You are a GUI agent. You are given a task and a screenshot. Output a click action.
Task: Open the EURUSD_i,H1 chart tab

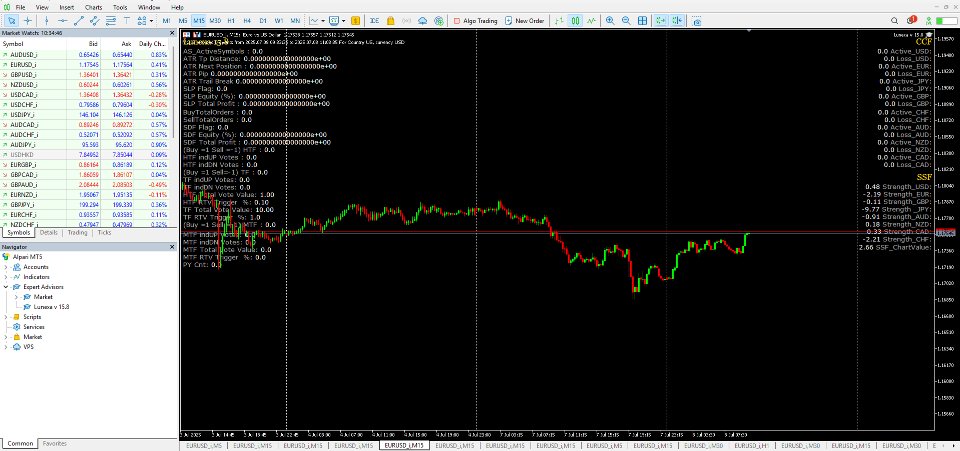point(752,445)
